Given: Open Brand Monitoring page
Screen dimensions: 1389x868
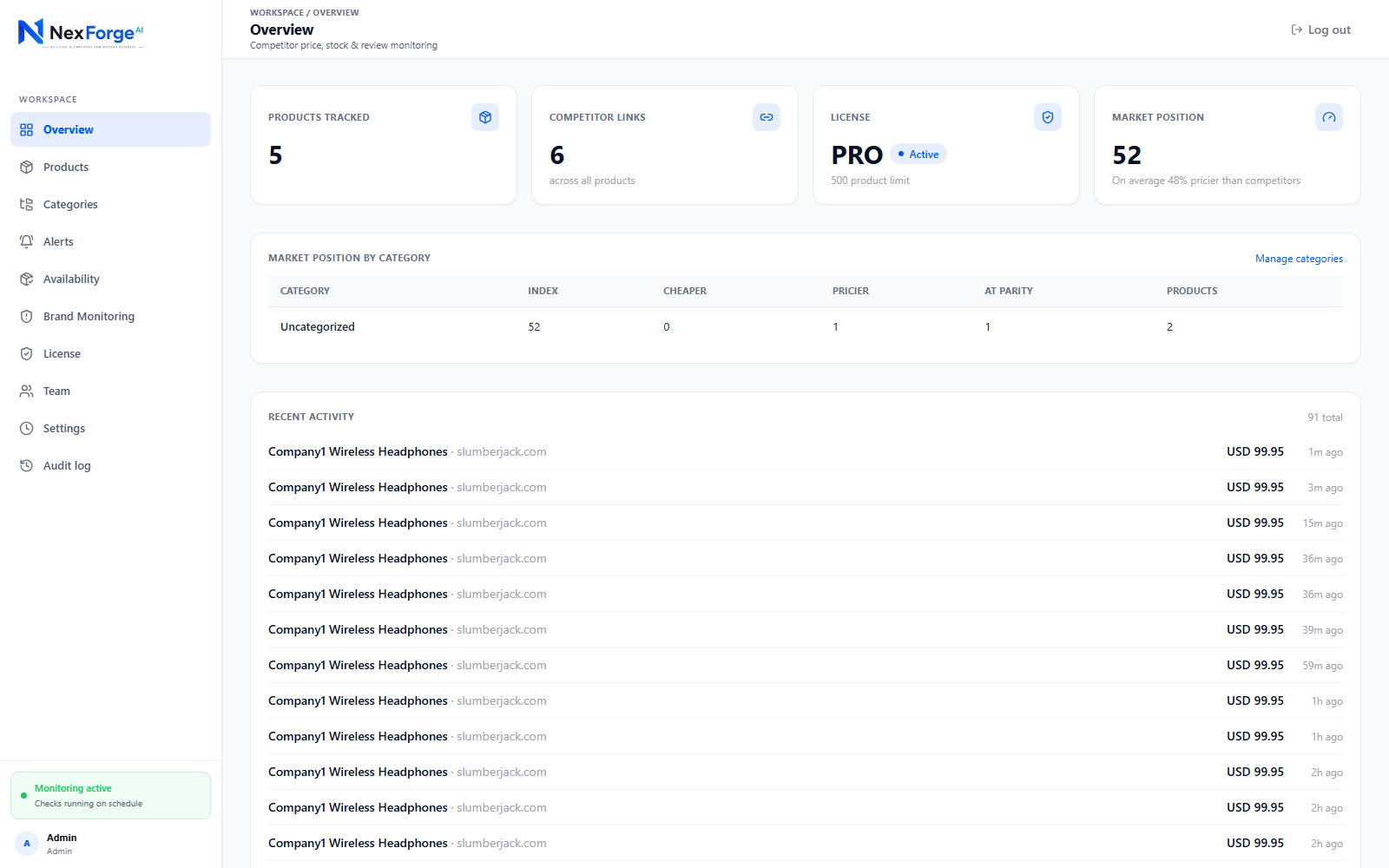Looking at the screenshot, I should pyautogui.click(x=110, y=316).
